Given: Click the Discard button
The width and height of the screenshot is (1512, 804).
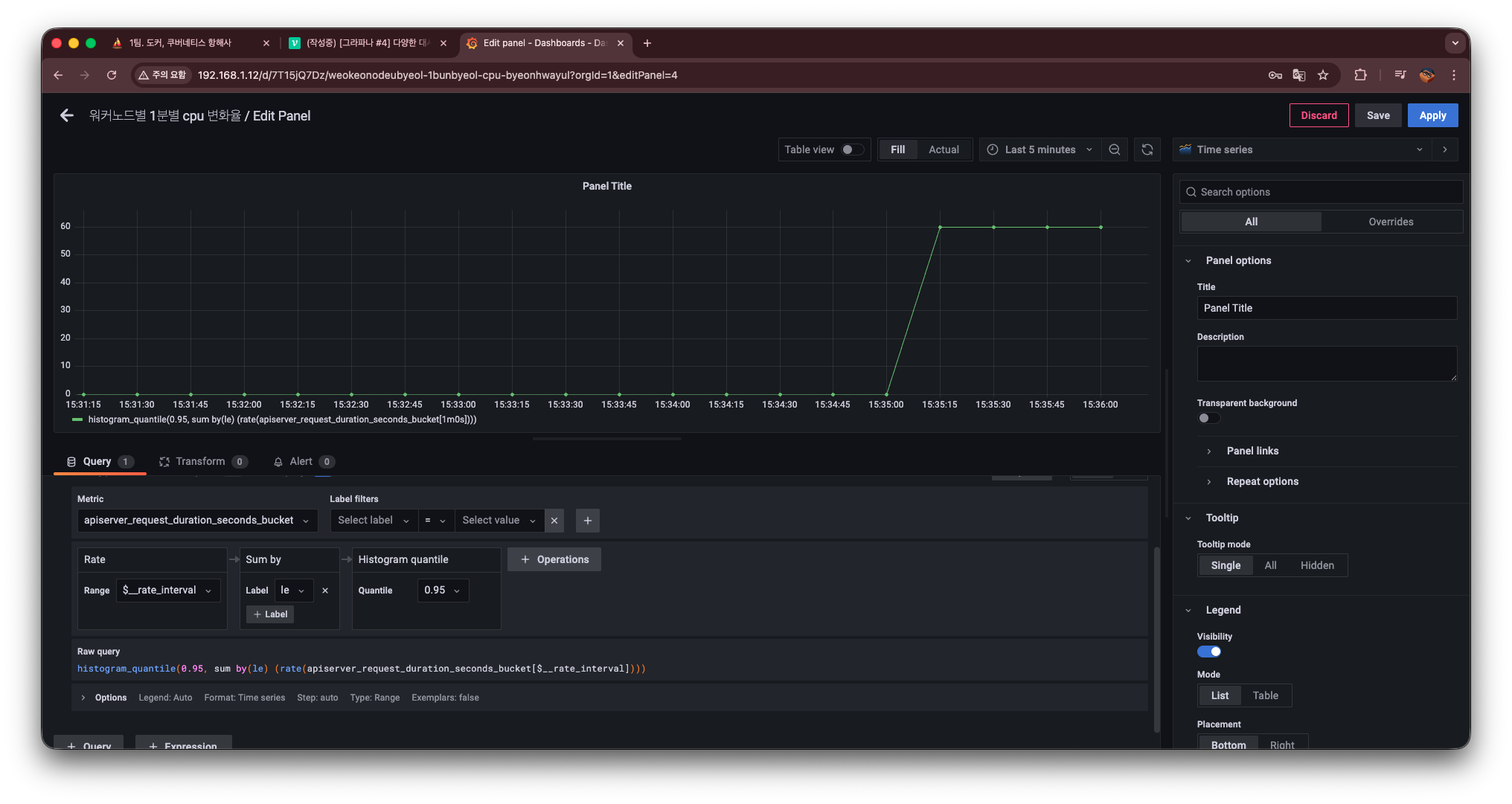Looking at the screenshot, I should click(x=1319, y=115).
